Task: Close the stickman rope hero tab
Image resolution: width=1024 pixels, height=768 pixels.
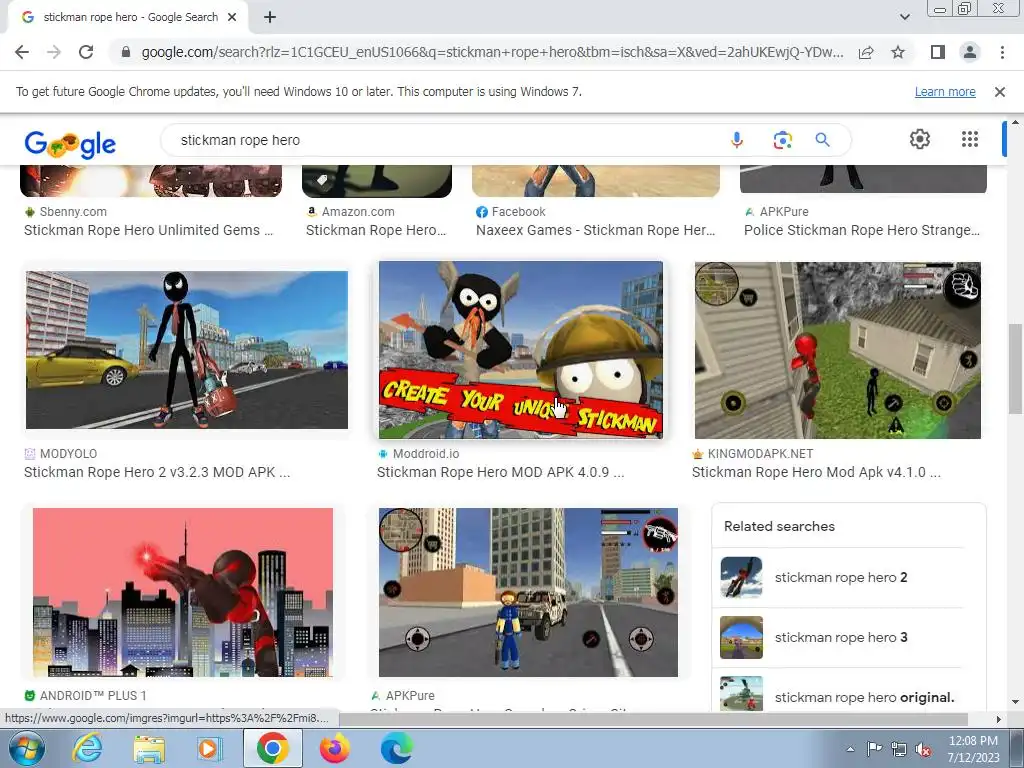Action: pos(232,18)
